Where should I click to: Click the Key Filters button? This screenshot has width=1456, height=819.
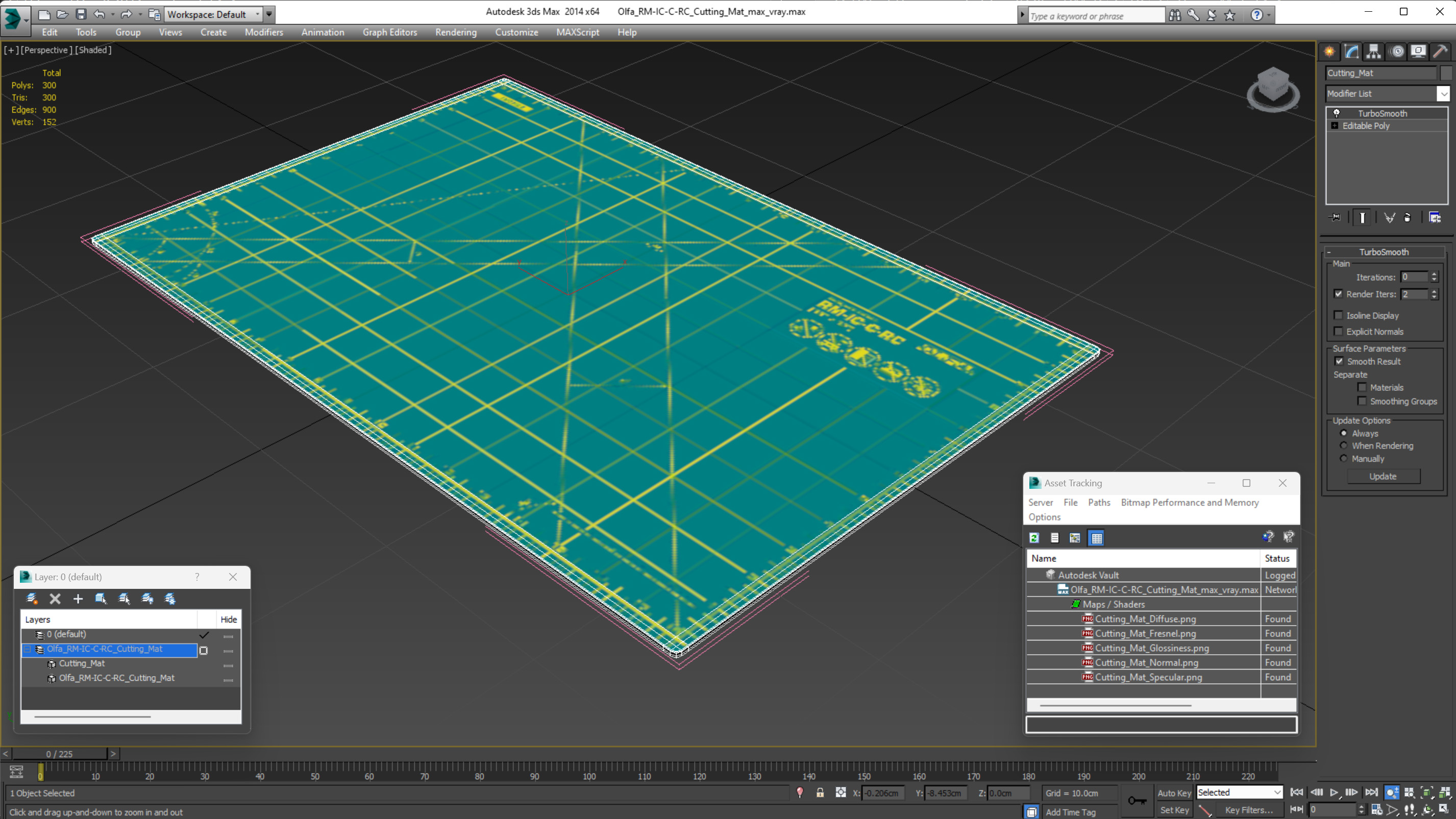click(1249, 810)
